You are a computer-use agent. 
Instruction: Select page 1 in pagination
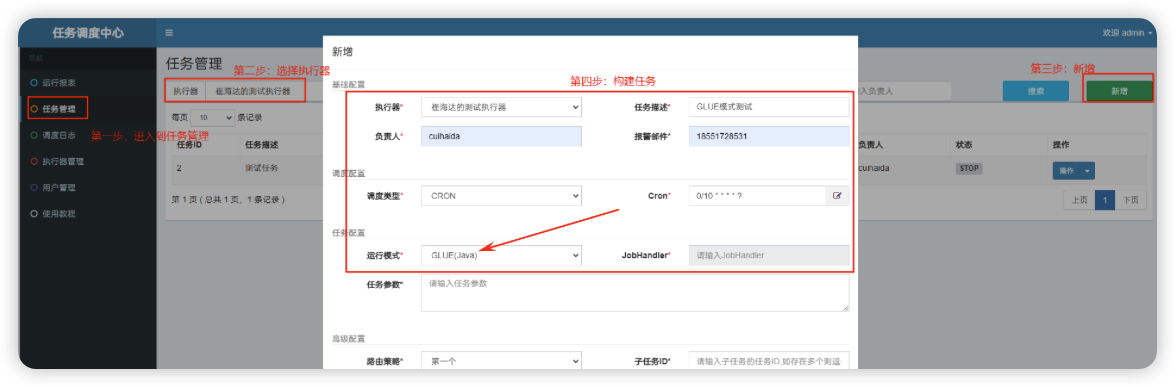coord(1105,200)
